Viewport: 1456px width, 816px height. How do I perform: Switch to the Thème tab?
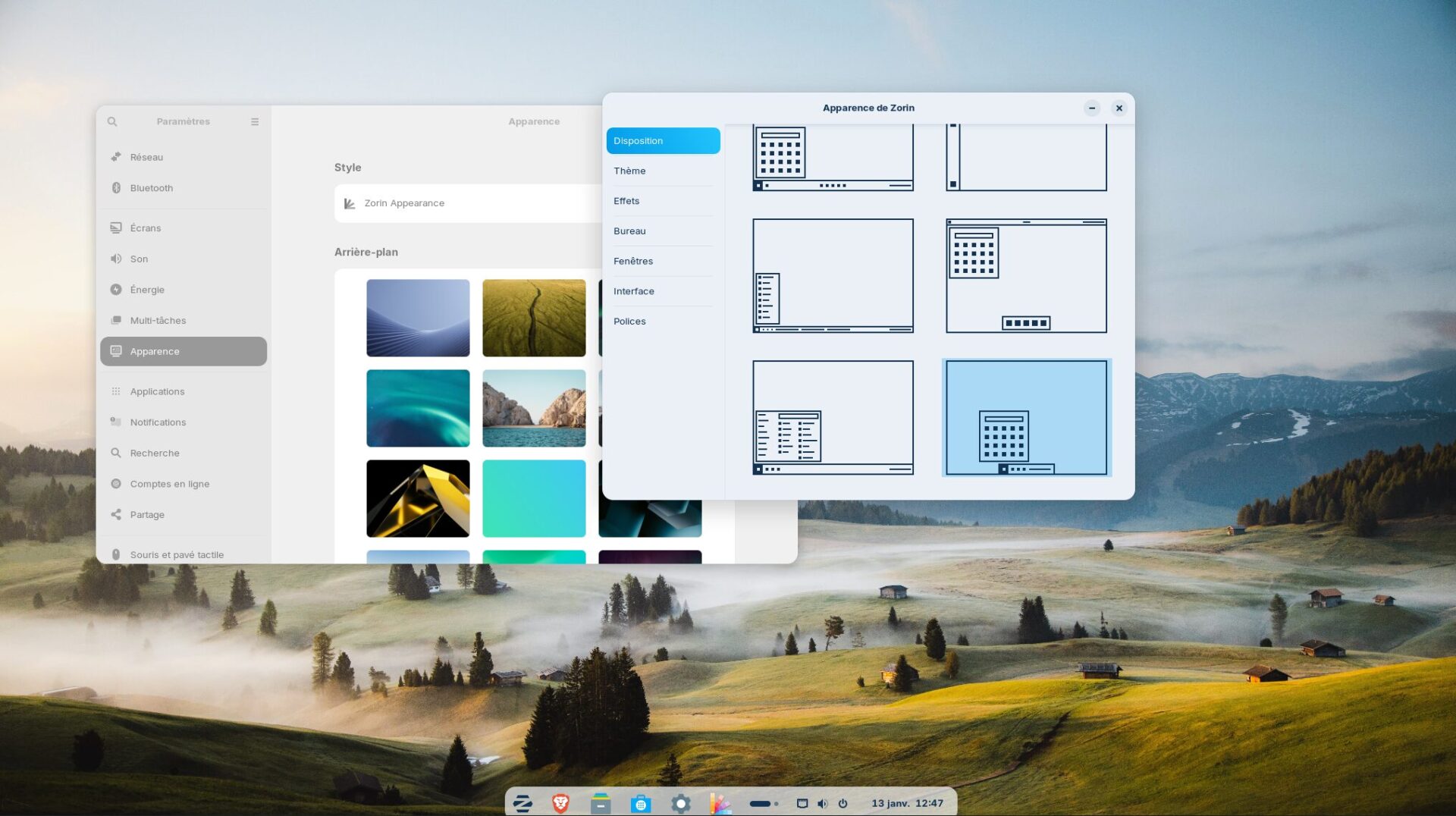point(629,171)
